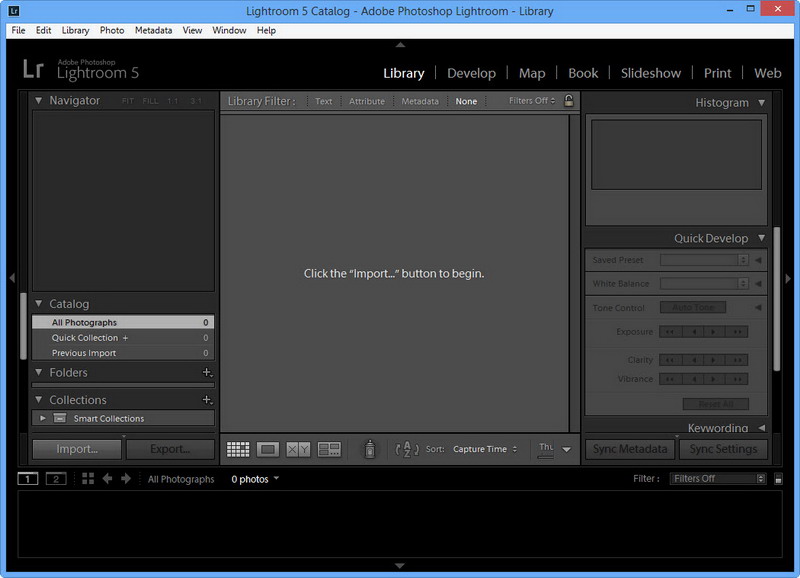This screenshot has width=800, height=578.
Task: Open Survey view icon
Action: [x=329, y=449]
